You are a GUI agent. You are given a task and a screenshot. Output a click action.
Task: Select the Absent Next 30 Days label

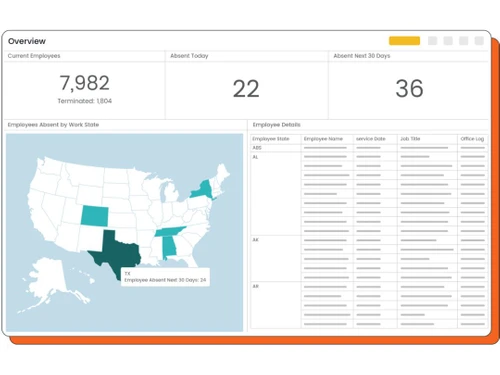[x=362, y=56]
